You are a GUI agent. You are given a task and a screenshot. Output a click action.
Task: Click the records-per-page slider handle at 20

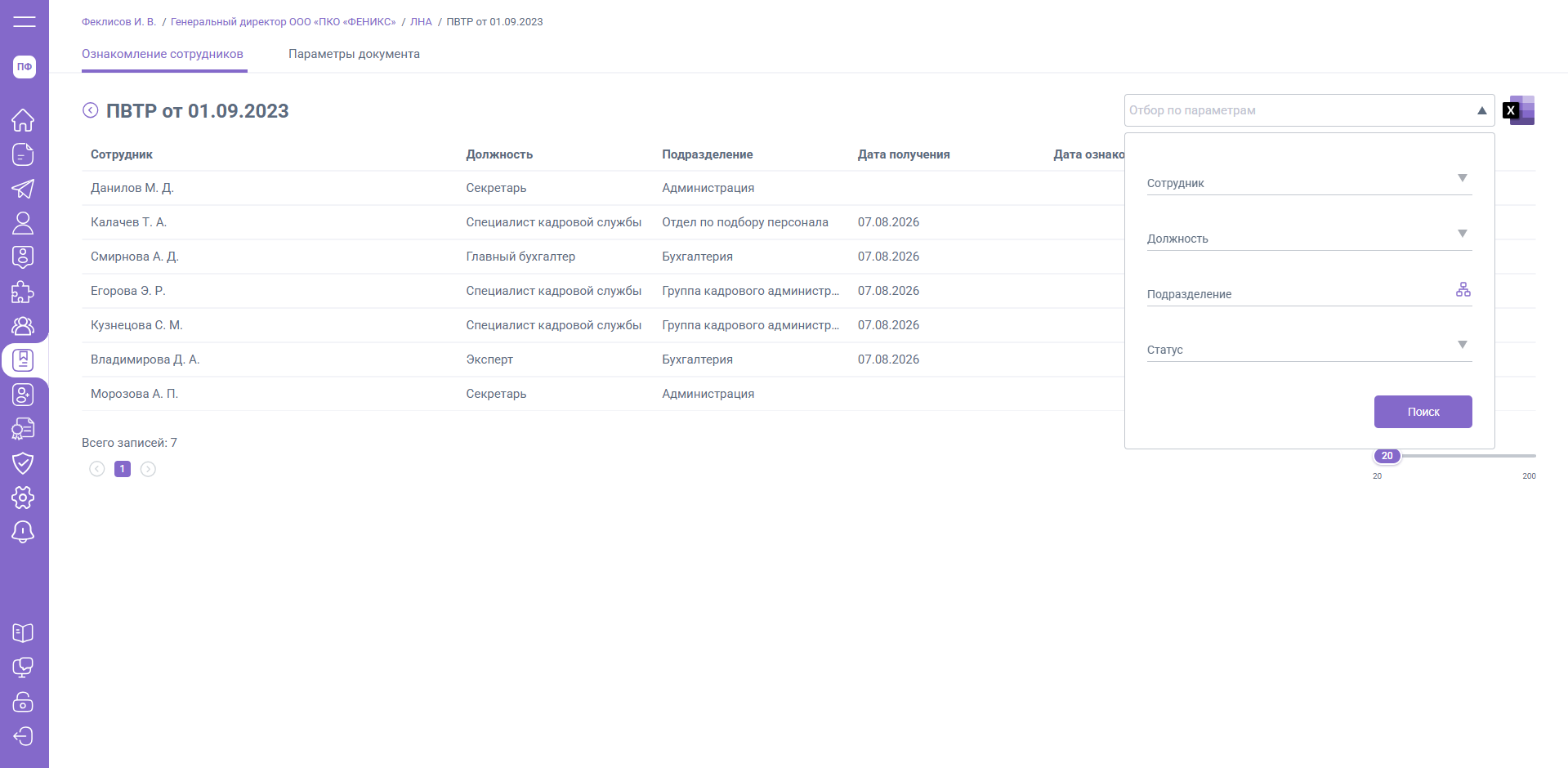point(1387,456)
